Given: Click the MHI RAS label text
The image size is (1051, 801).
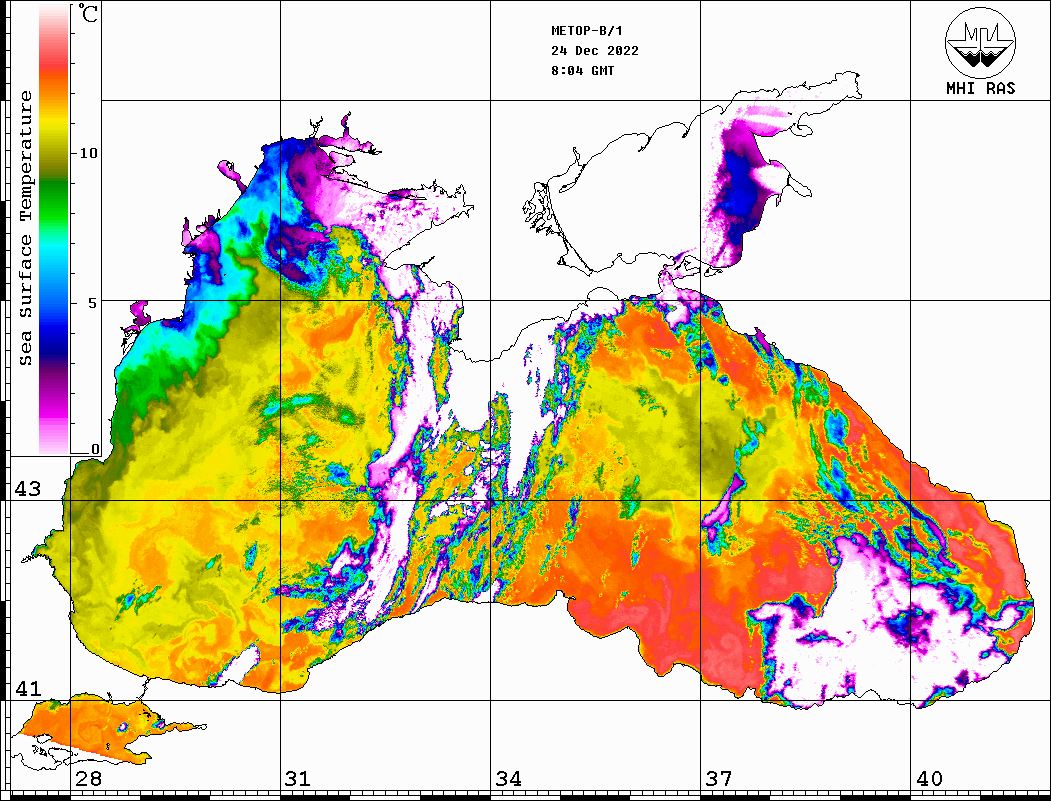Looking at the screenshot, I should (981, 88).
